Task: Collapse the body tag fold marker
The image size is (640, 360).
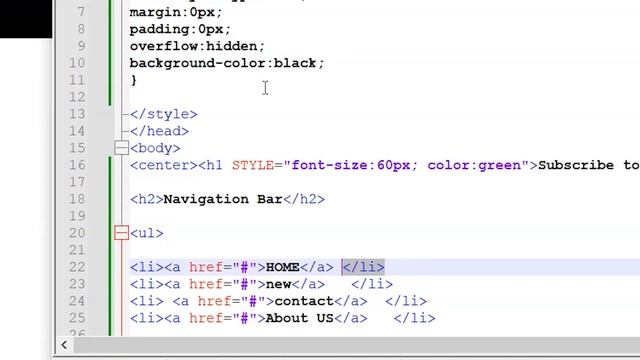Action: (x=121, y=148)
